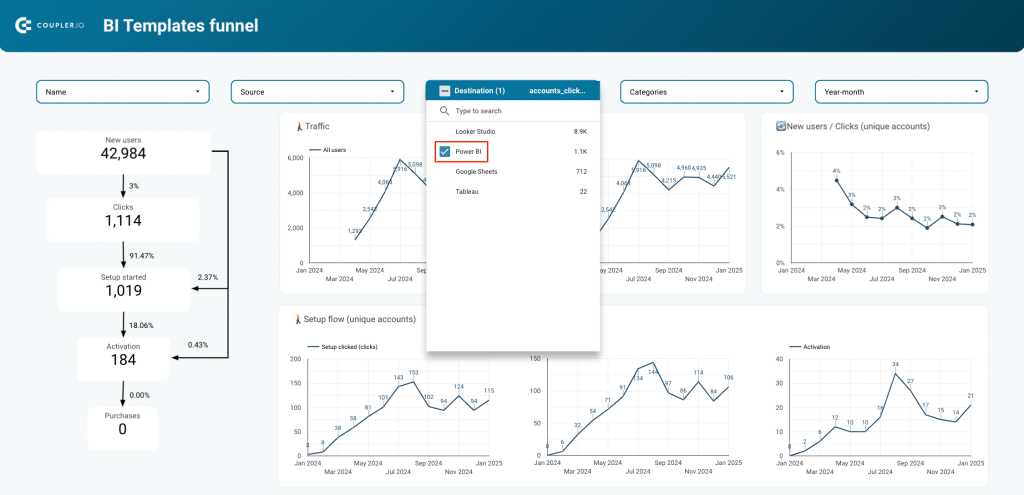Click the 8.9K count for Looker Studio
This screenshot has width=1024, height=495.
pos(580,131)
